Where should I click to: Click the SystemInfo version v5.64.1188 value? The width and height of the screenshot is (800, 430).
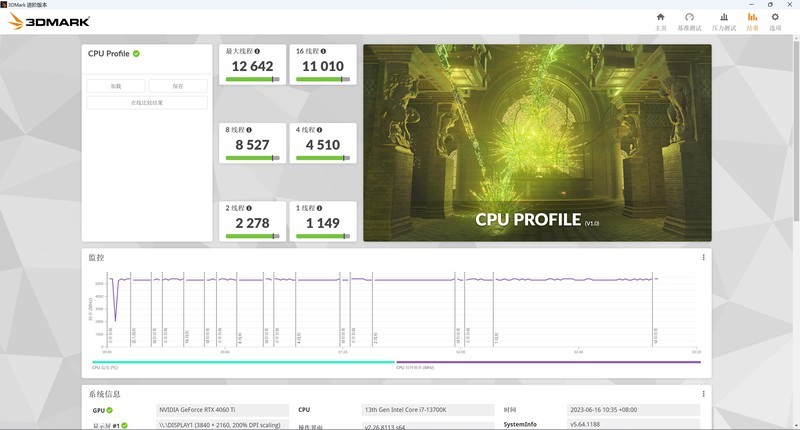click(x=634, y=424)
